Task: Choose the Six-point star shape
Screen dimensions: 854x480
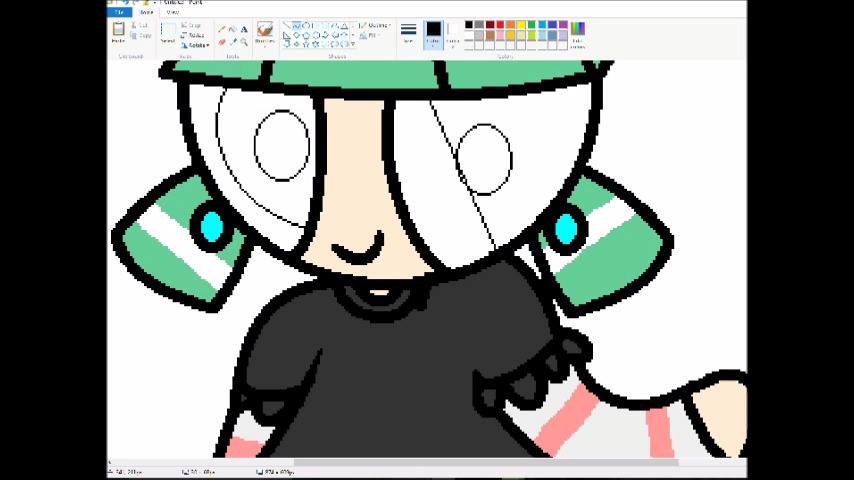Action: coord(316,44)
